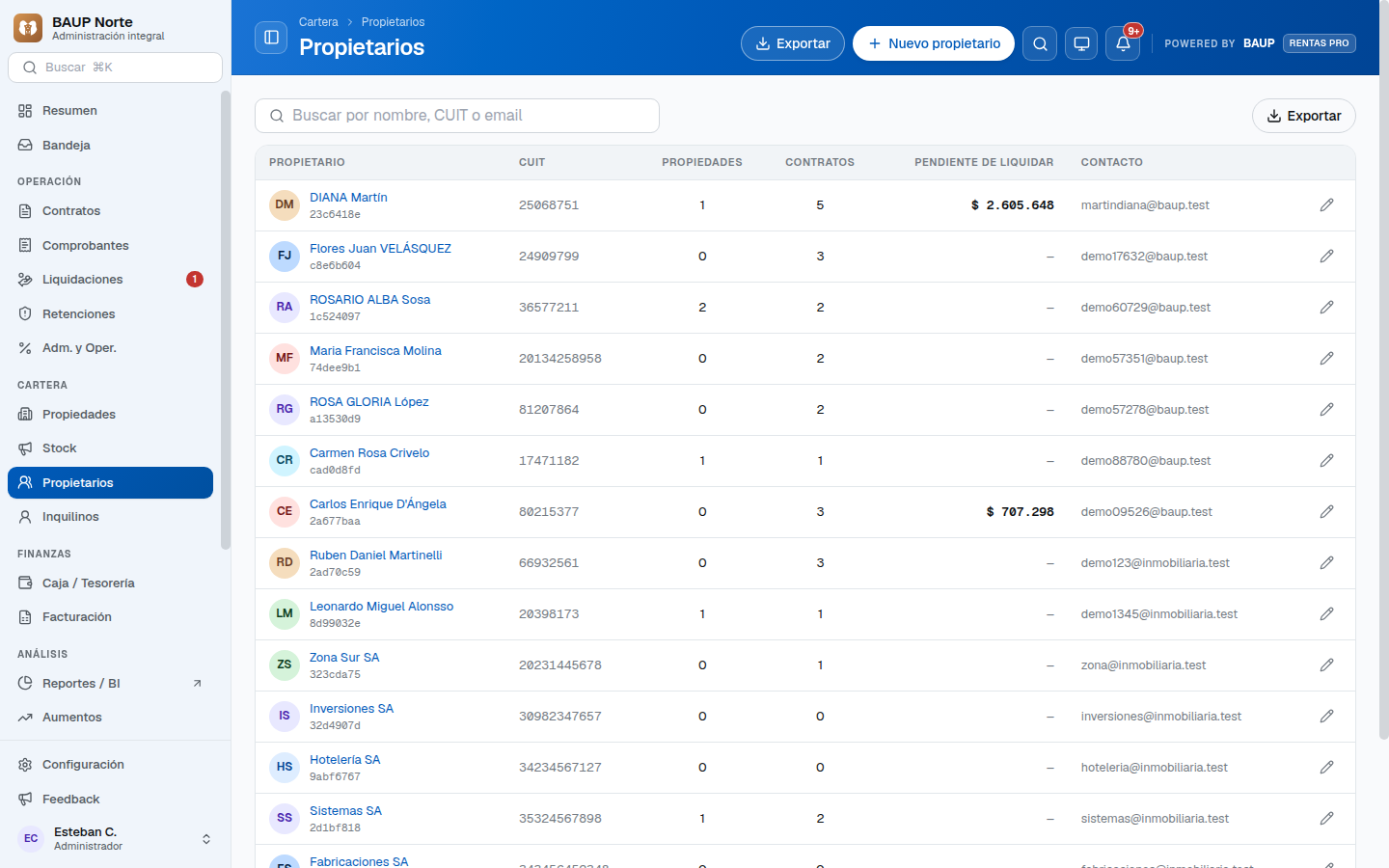Edit DIANA Martín with pencil icon
1389x868 pixels.
coord(1326,205)
